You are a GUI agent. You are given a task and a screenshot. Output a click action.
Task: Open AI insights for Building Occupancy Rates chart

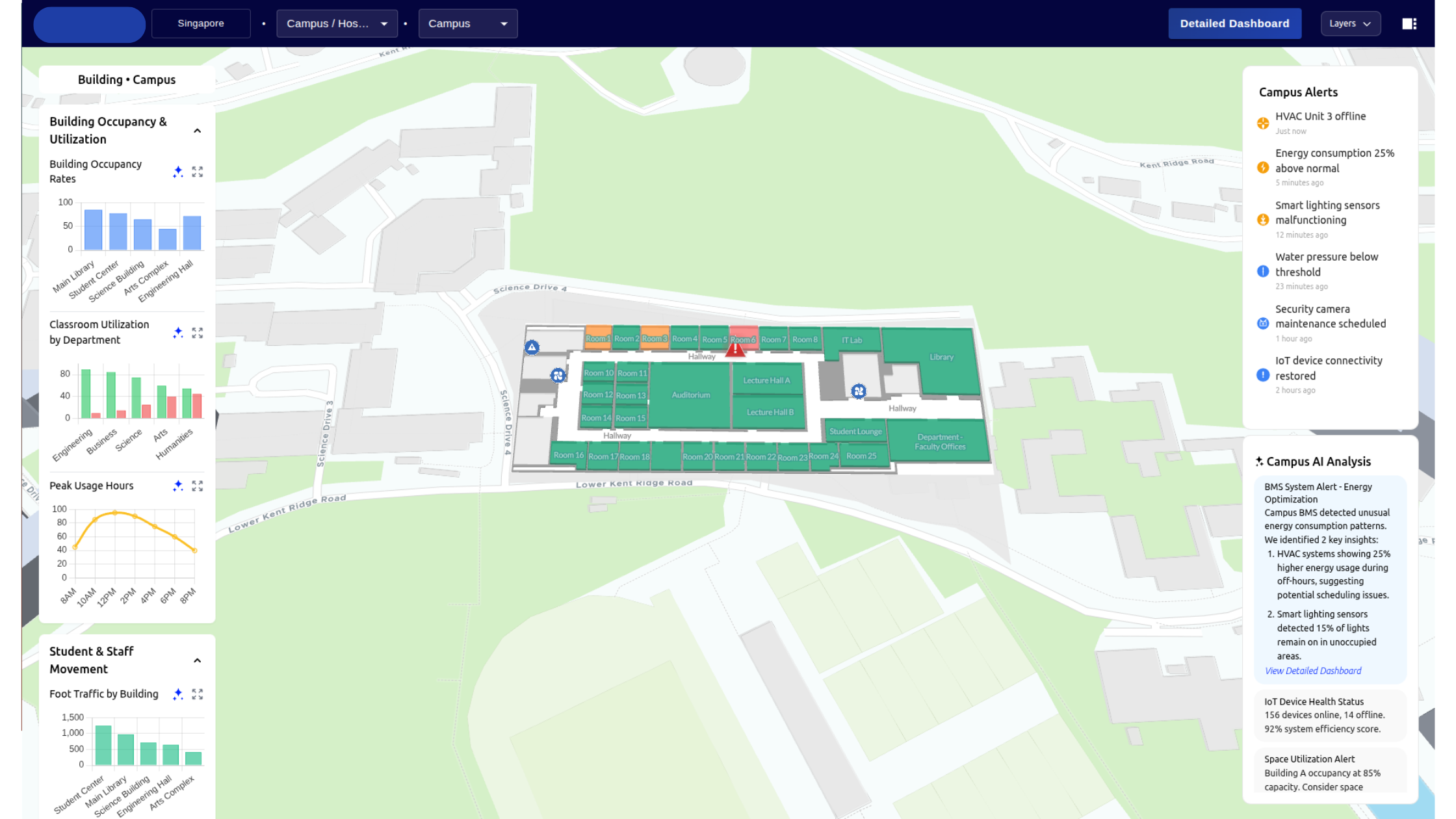tap(177, 172)
